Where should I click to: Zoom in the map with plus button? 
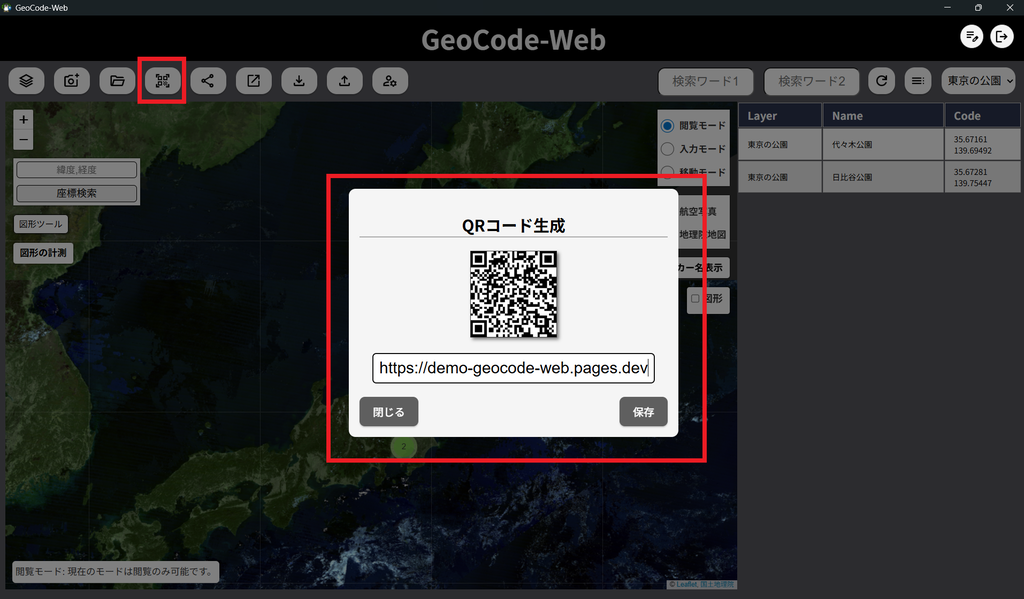(24, 120)
